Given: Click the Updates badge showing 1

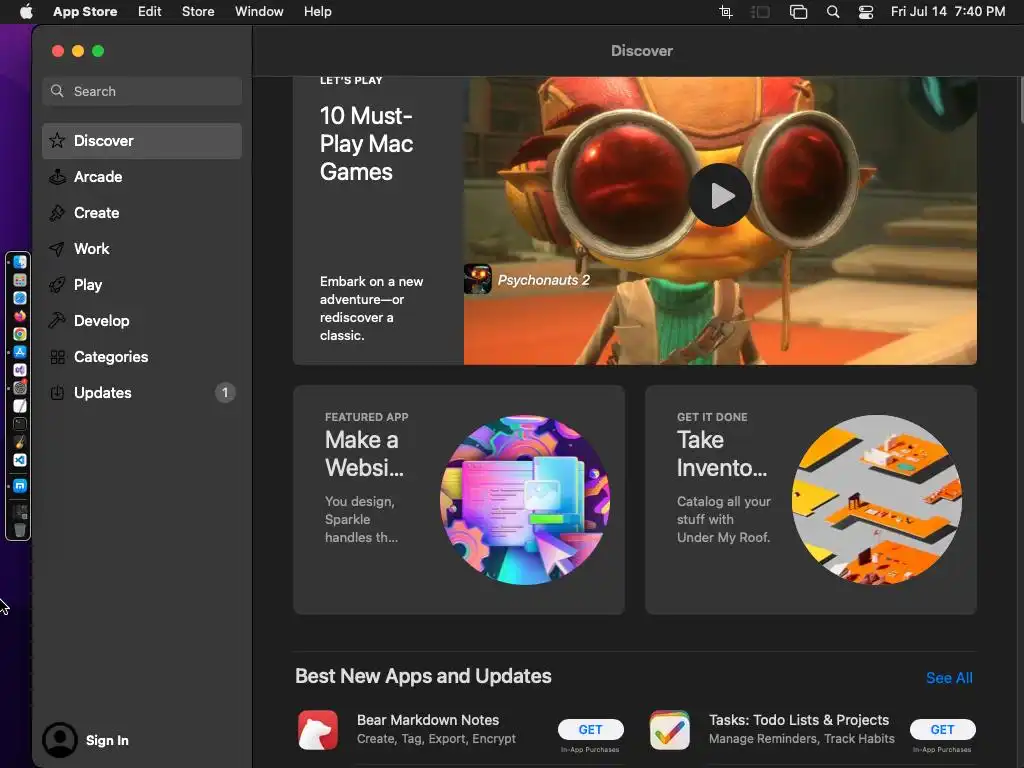Looking at the screenshot, I should [x=225, y=392].
